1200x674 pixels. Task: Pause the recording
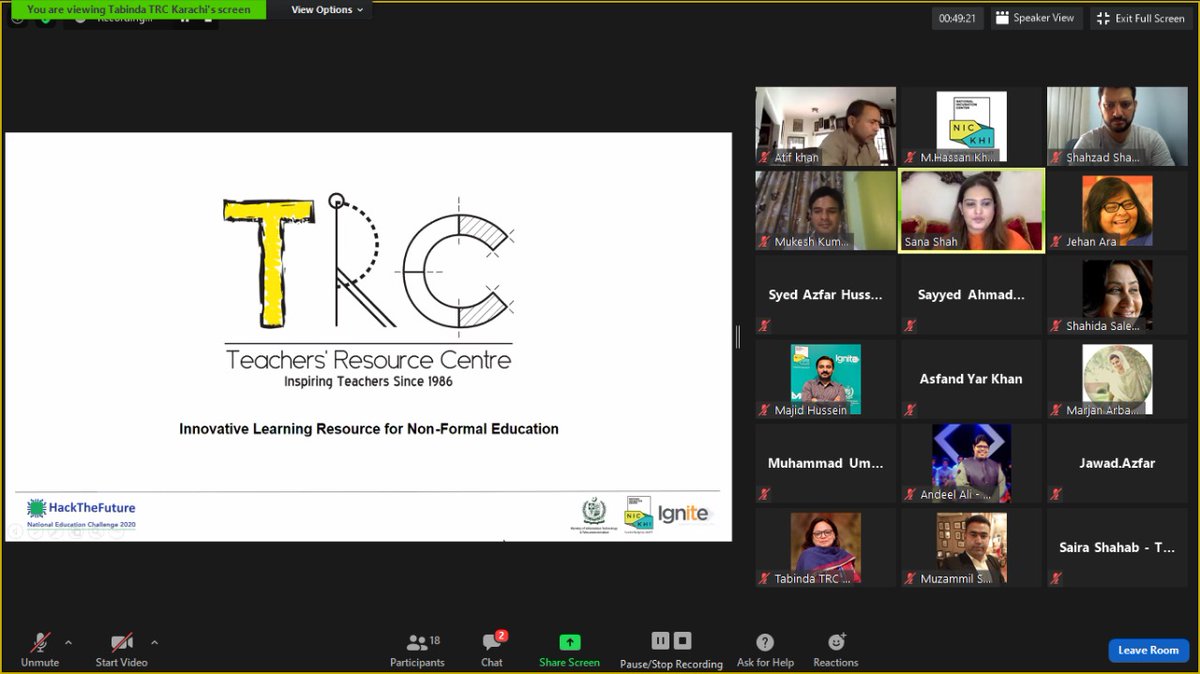coord(660,641)
